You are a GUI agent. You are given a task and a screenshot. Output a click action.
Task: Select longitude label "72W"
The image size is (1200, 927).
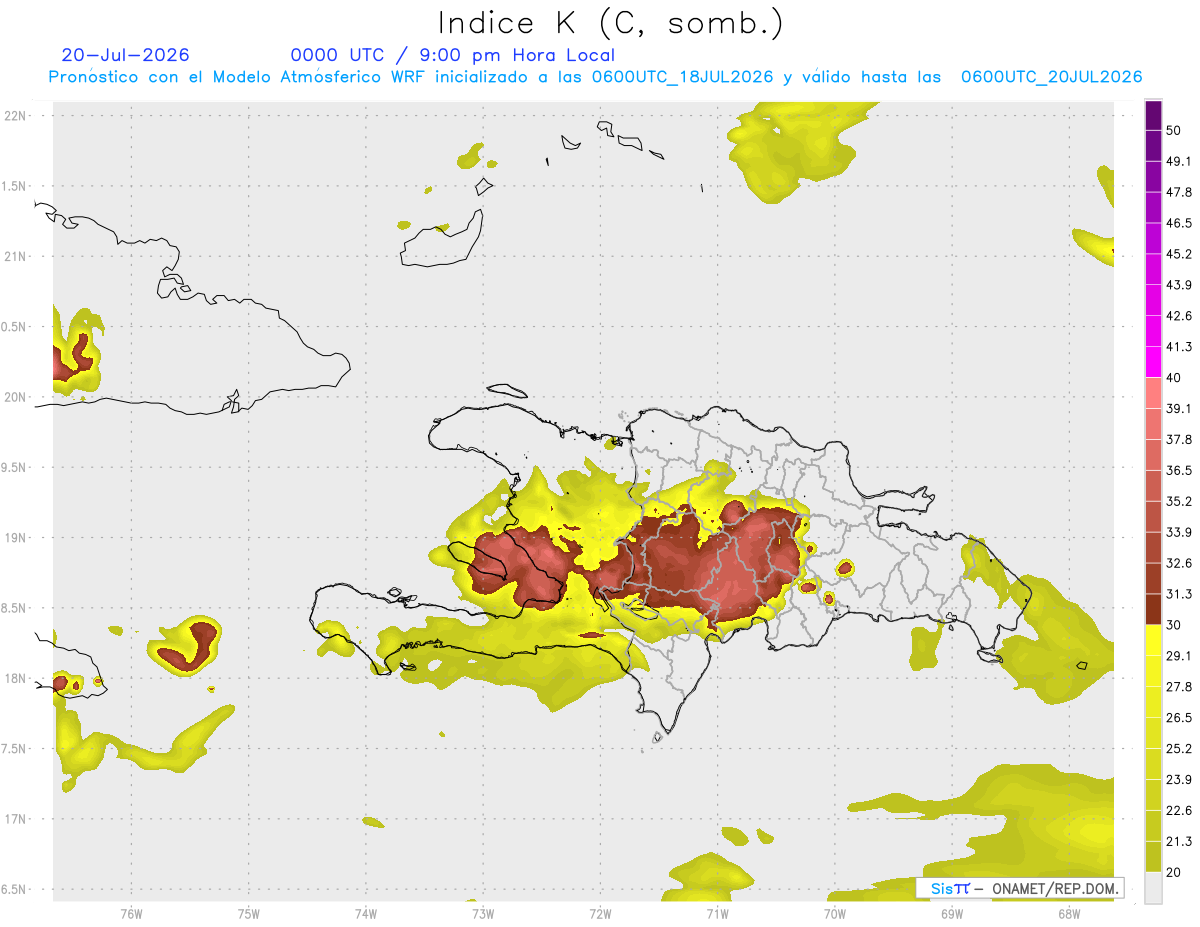(600, 913)
